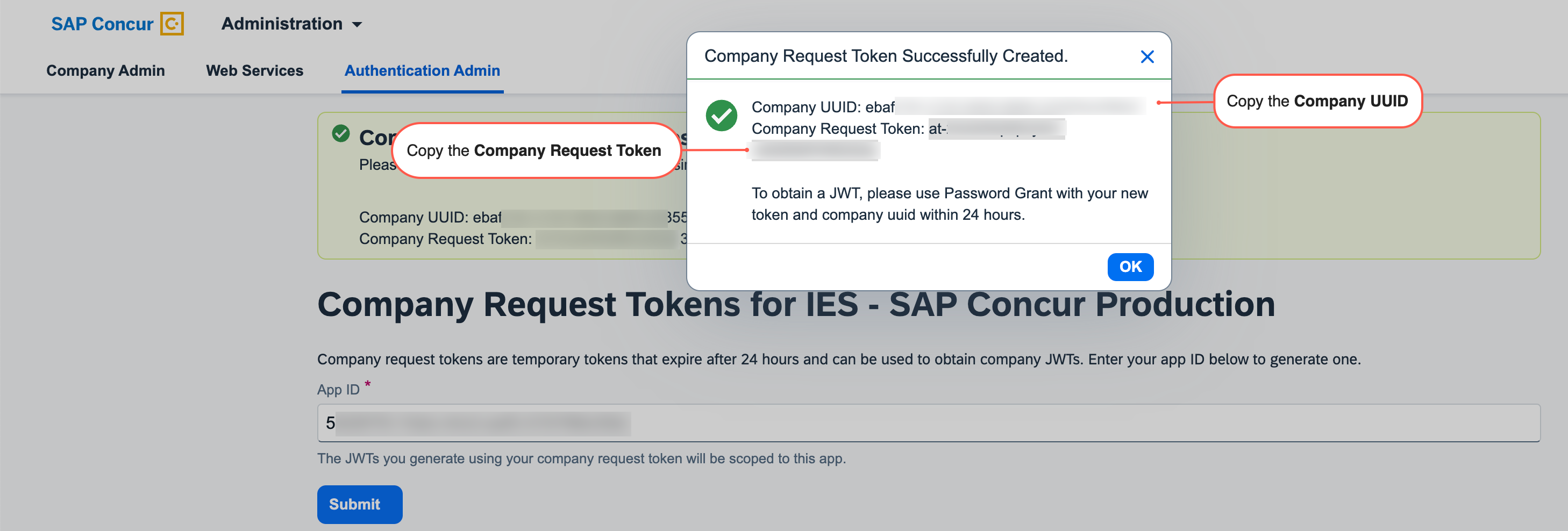Switch to Company Admin tab
This screenshot has height=531, width=1568.
click(x=105, y=70)
